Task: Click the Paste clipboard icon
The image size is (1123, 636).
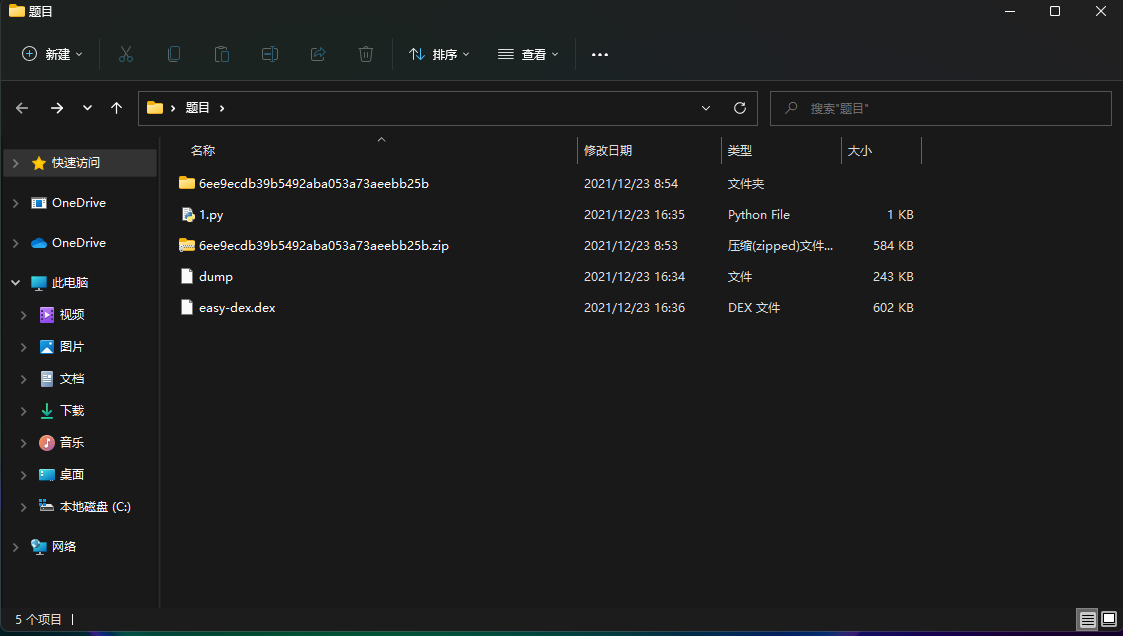Action: [222, 54]
